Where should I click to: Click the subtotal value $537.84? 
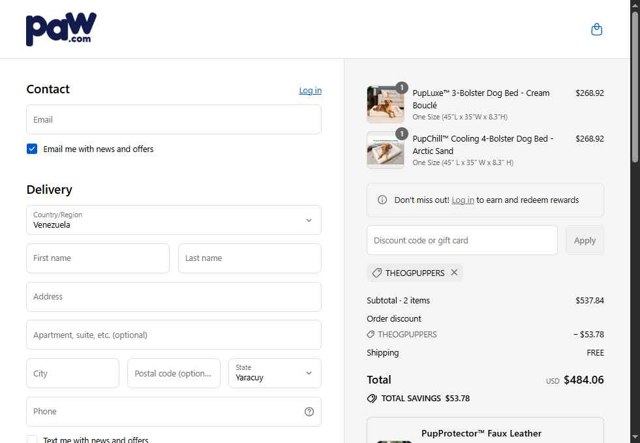(x=590, y=301)
